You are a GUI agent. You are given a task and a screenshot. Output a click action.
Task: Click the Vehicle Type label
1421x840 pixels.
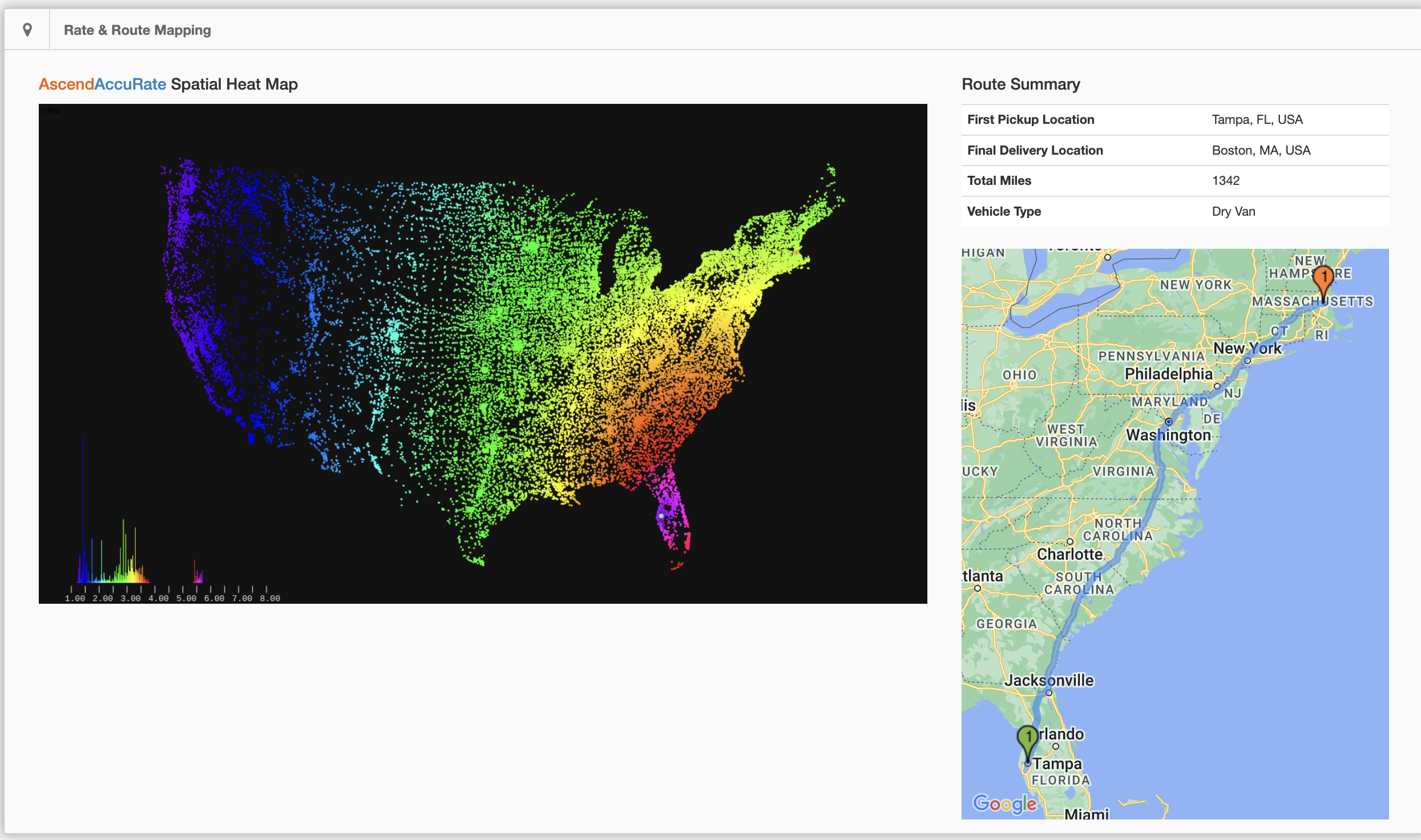[1004, 212]
